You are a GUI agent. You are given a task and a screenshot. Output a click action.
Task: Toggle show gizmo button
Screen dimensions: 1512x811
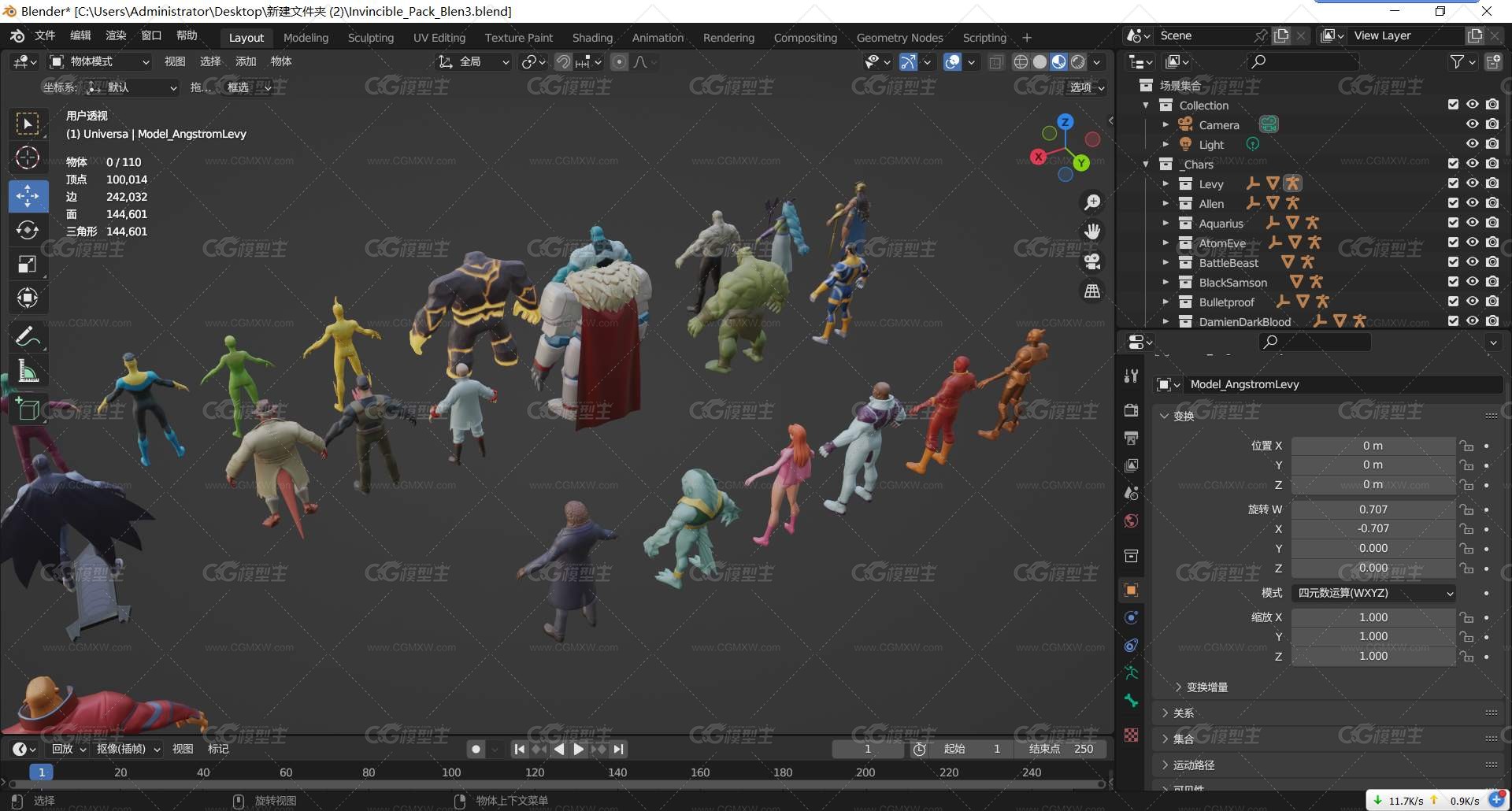point(908,61)
